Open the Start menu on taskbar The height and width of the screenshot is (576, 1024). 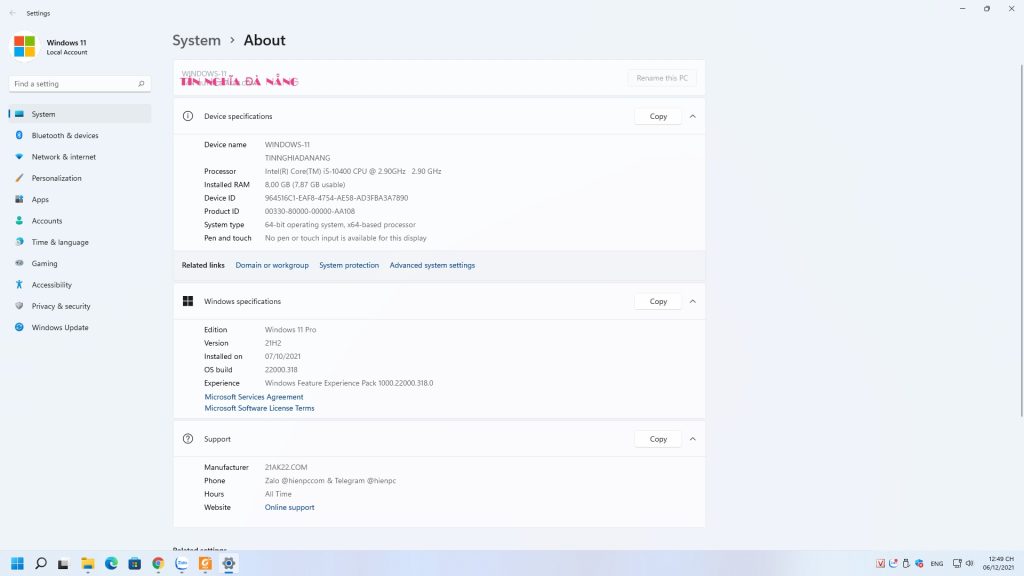click(18, 564)
